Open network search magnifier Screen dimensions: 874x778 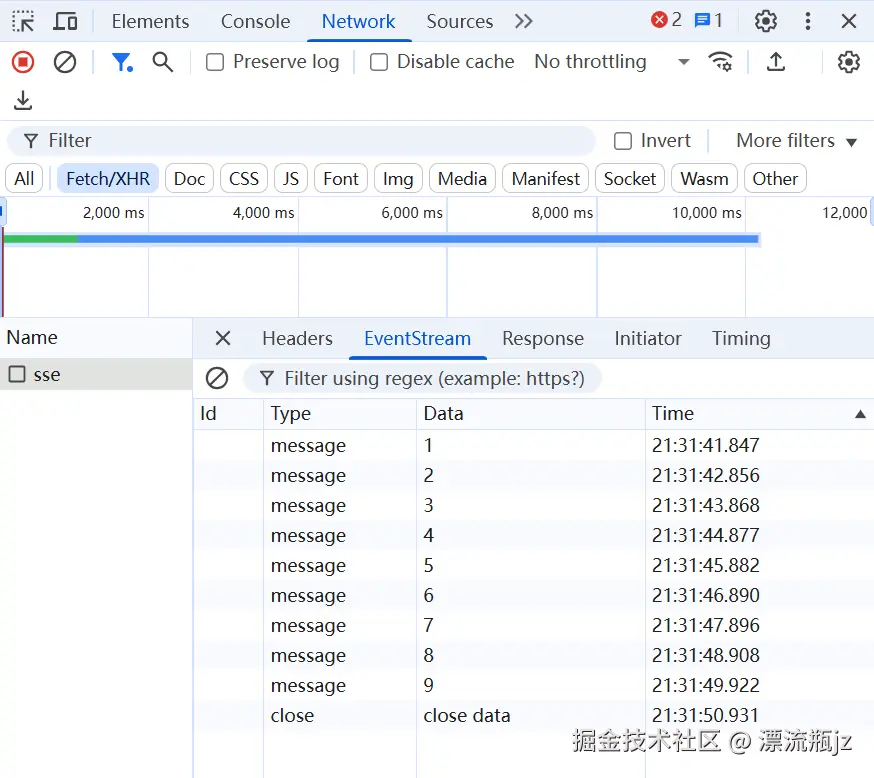point(163,62)
